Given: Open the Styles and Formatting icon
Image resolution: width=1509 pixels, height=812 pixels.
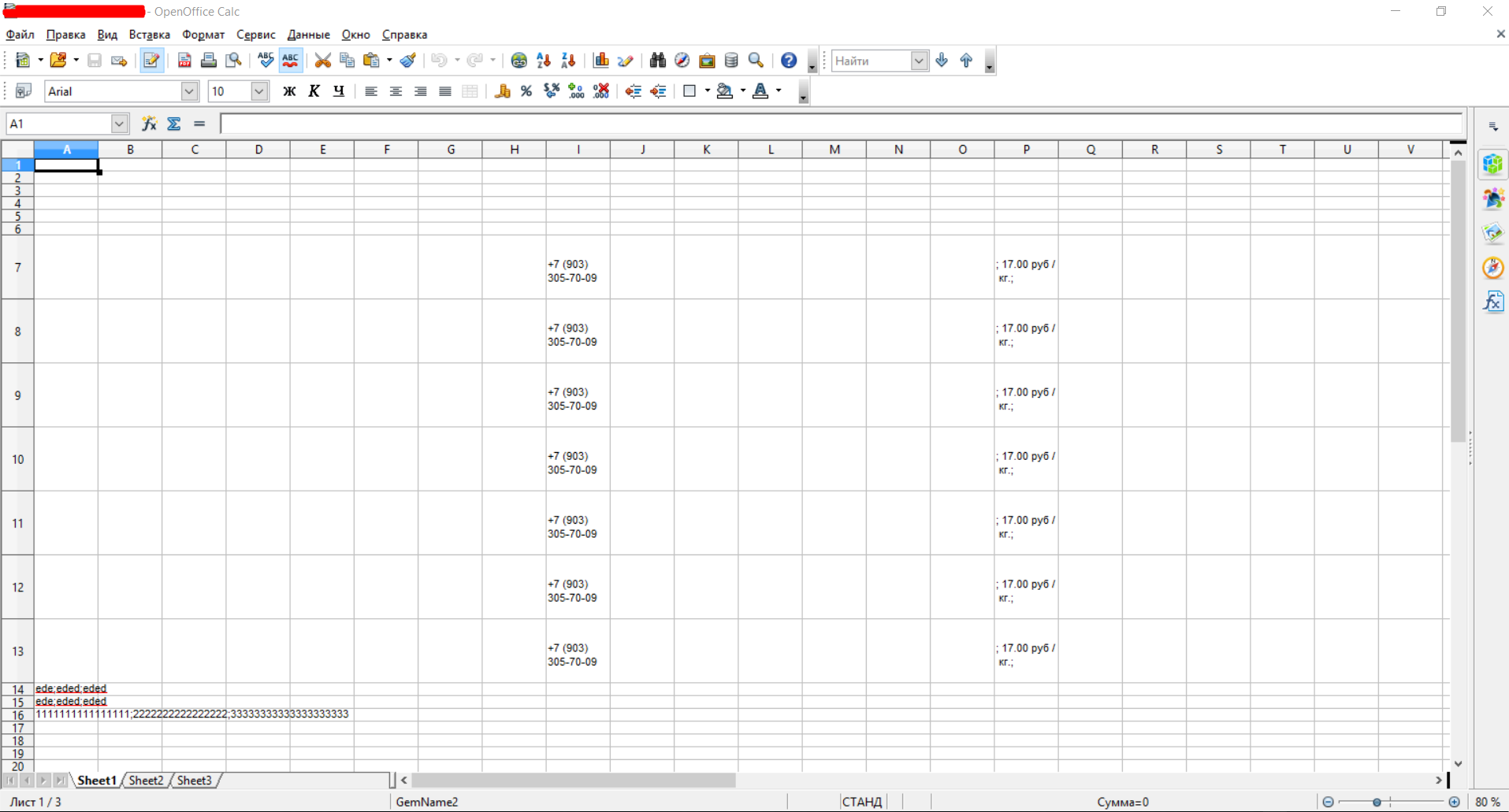Looking at the screenshot, I should point(24,91).
